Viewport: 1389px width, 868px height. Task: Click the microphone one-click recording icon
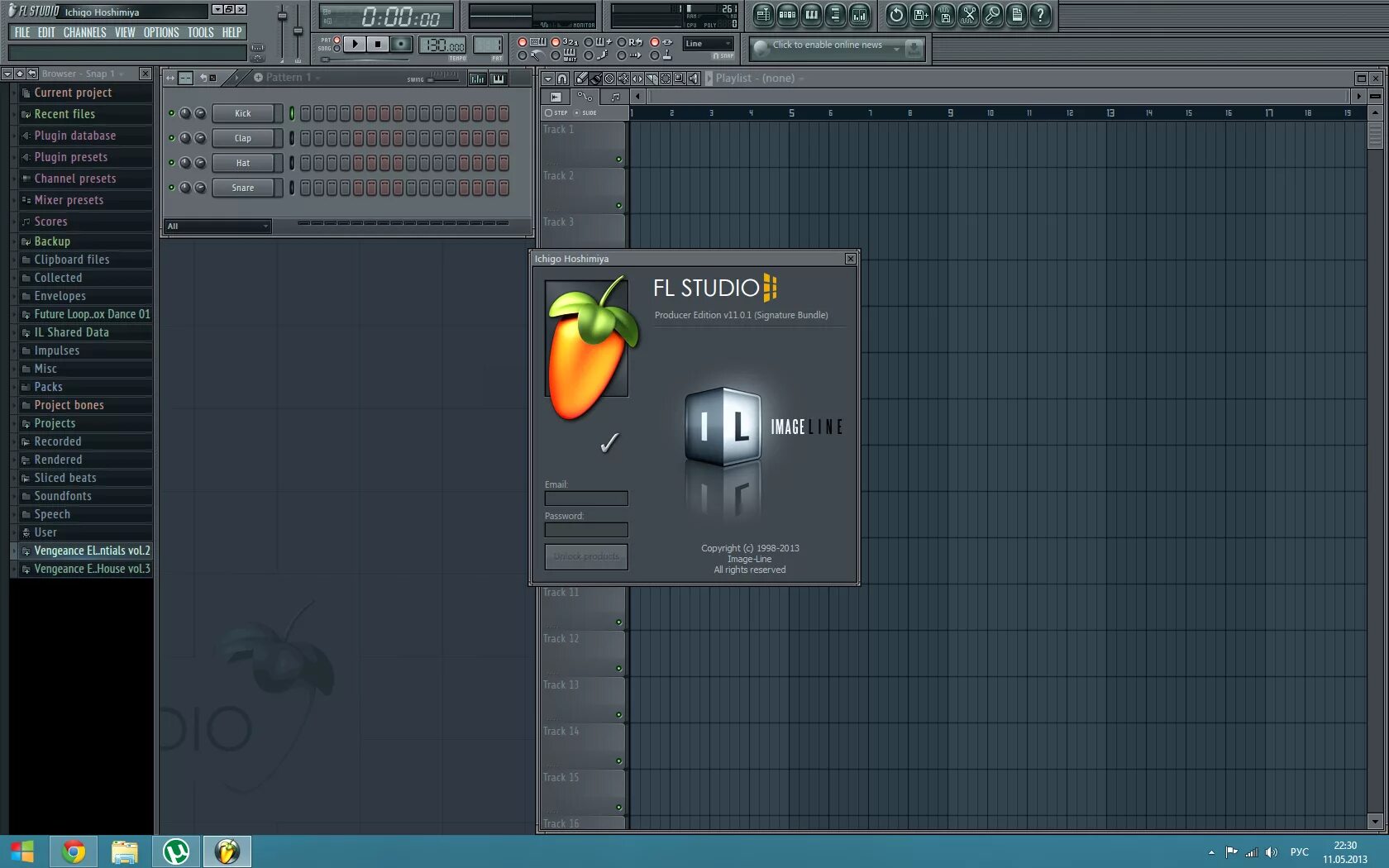(x=992, y=14)
